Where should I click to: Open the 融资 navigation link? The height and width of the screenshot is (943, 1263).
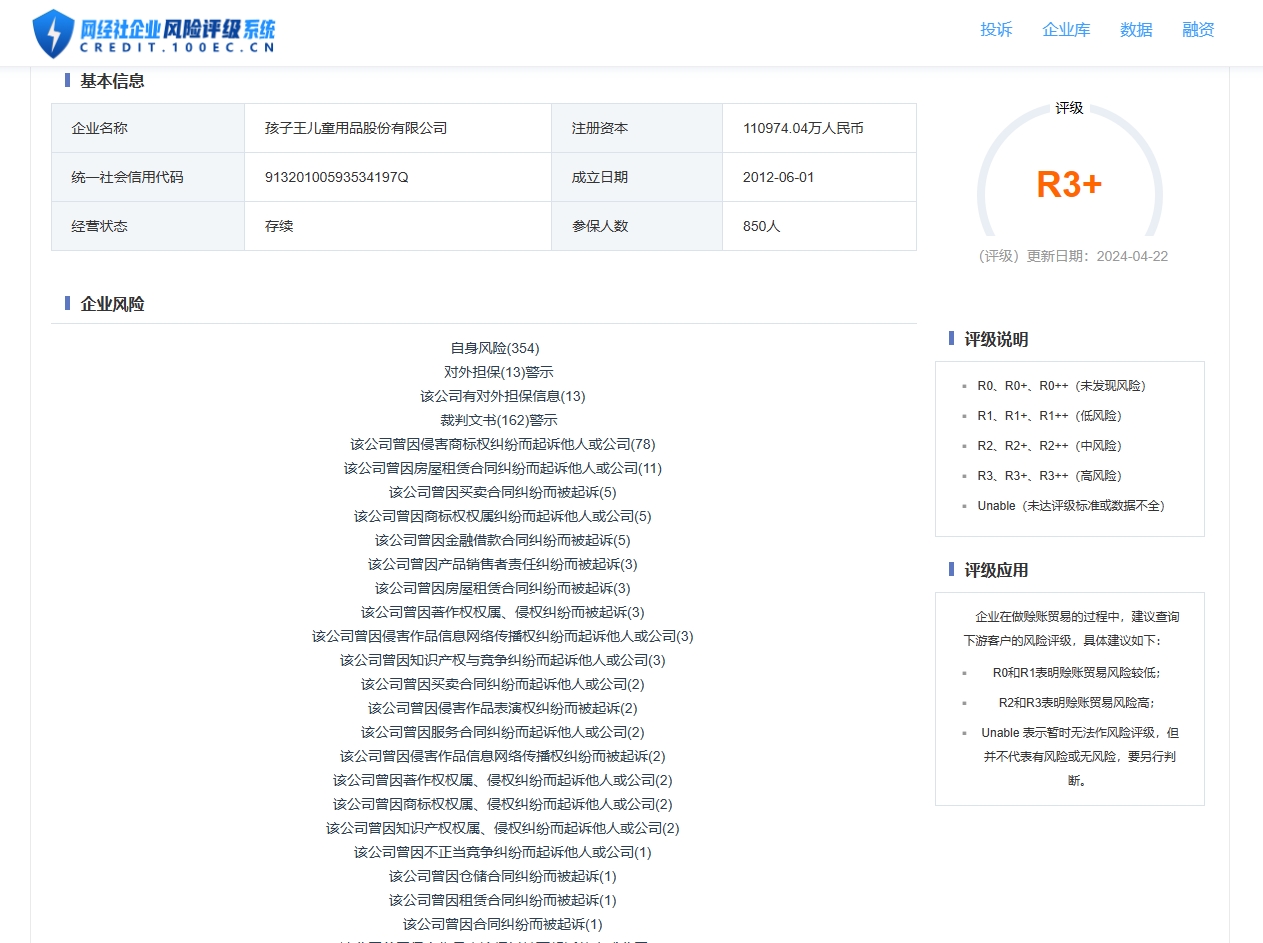pos(1198,30)
